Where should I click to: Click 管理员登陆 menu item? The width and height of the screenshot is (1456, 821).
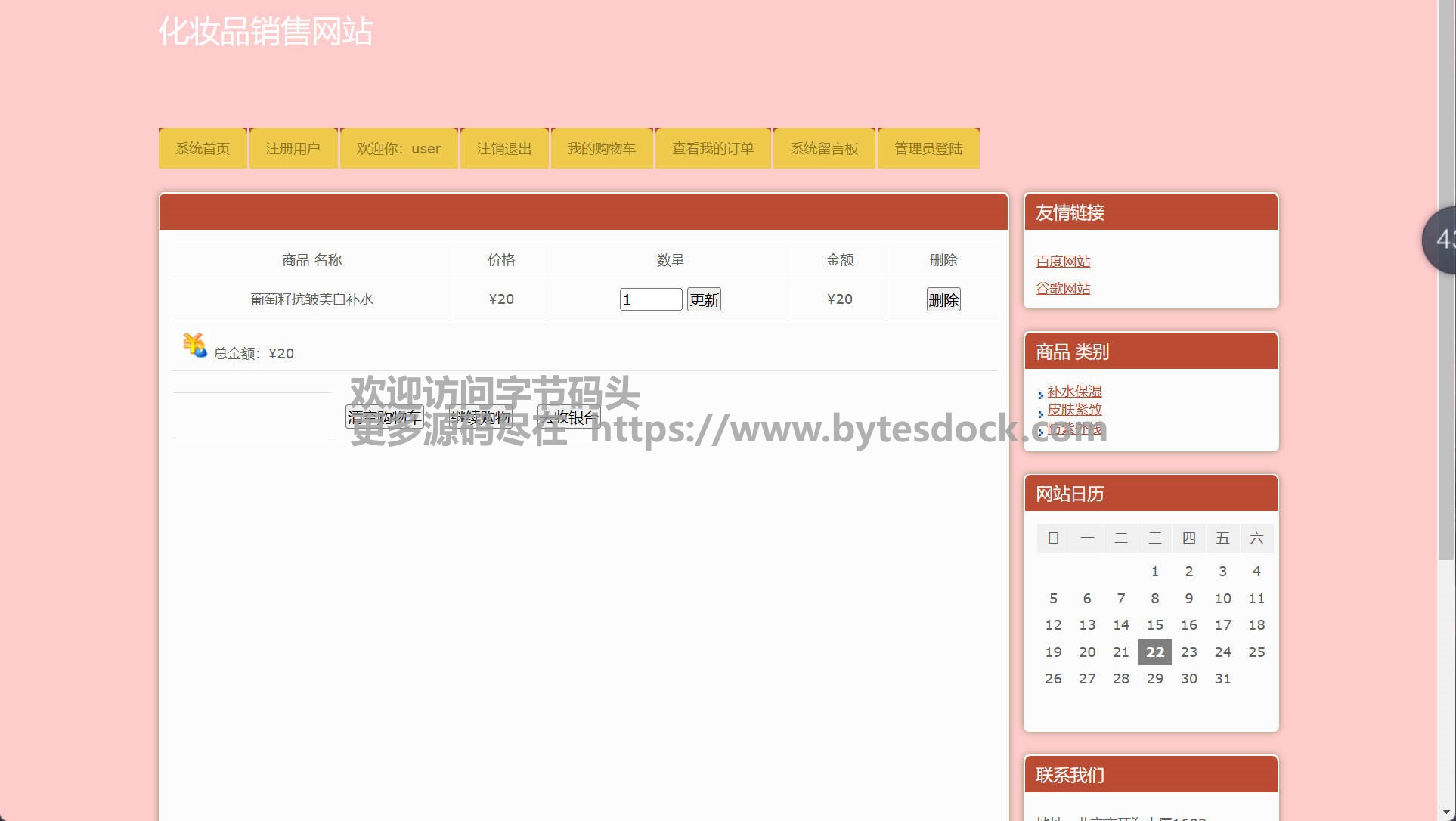928,149
